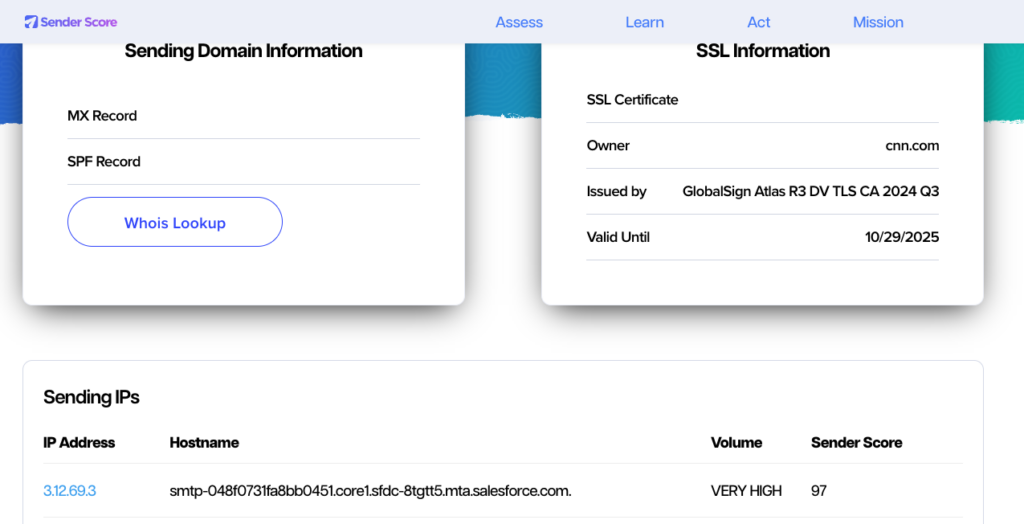Click the Volume column header

click(x=736, y=442)
